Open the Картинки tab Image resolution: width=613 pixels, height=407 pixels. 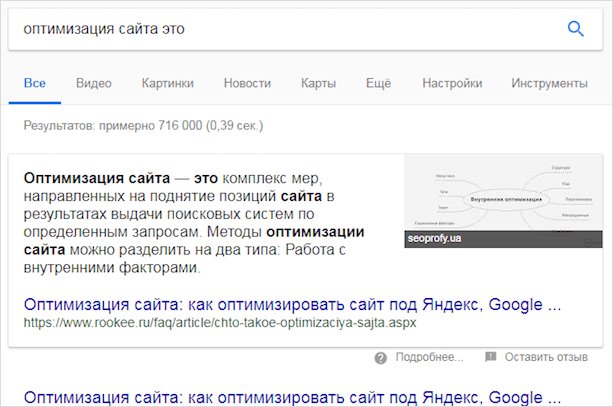168,83
